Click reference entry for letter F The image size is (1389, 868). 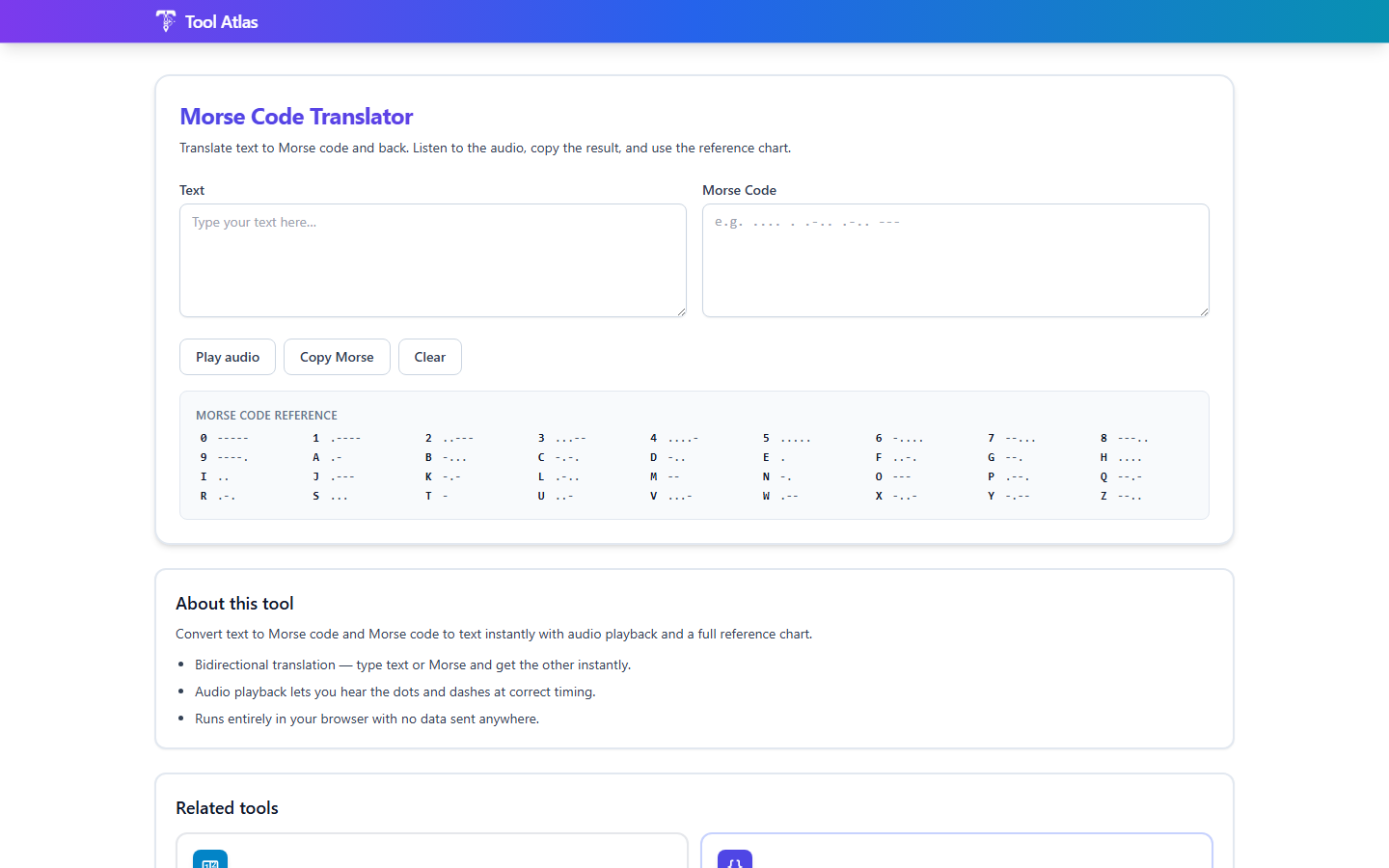click(896, 457)
